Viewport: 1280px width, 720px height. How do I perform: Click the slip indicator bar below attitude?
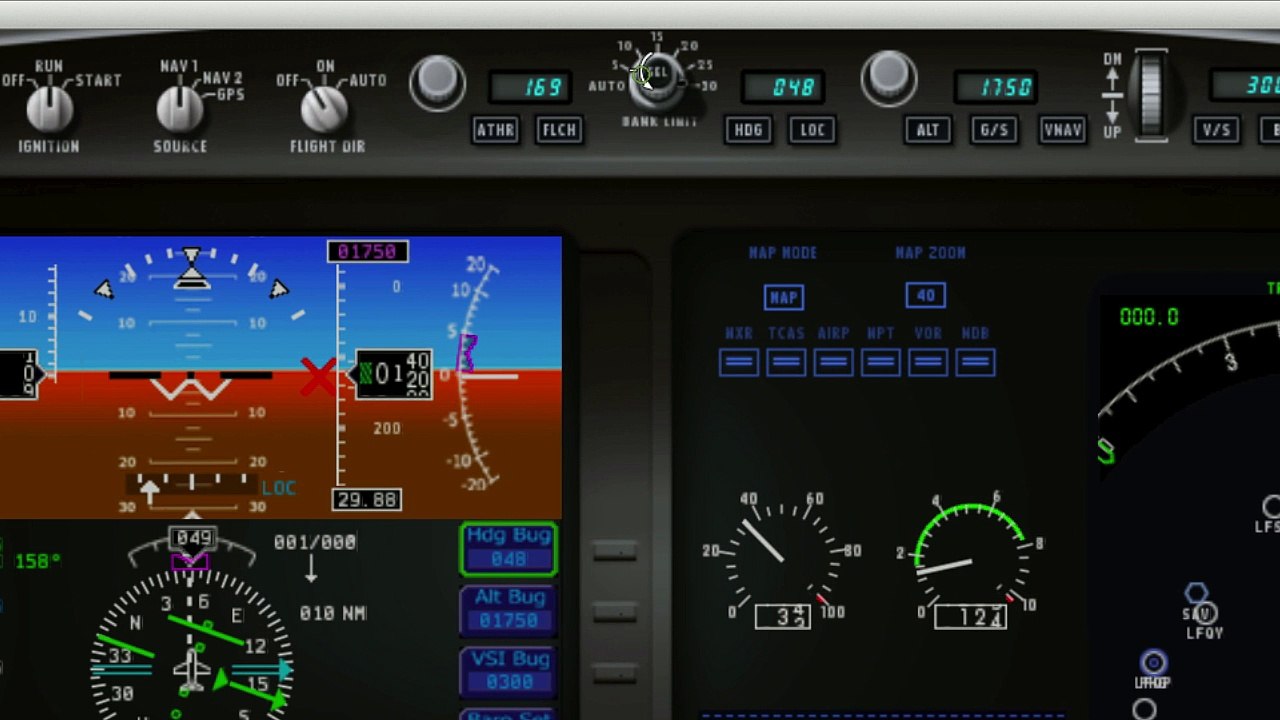pos(191,484)
